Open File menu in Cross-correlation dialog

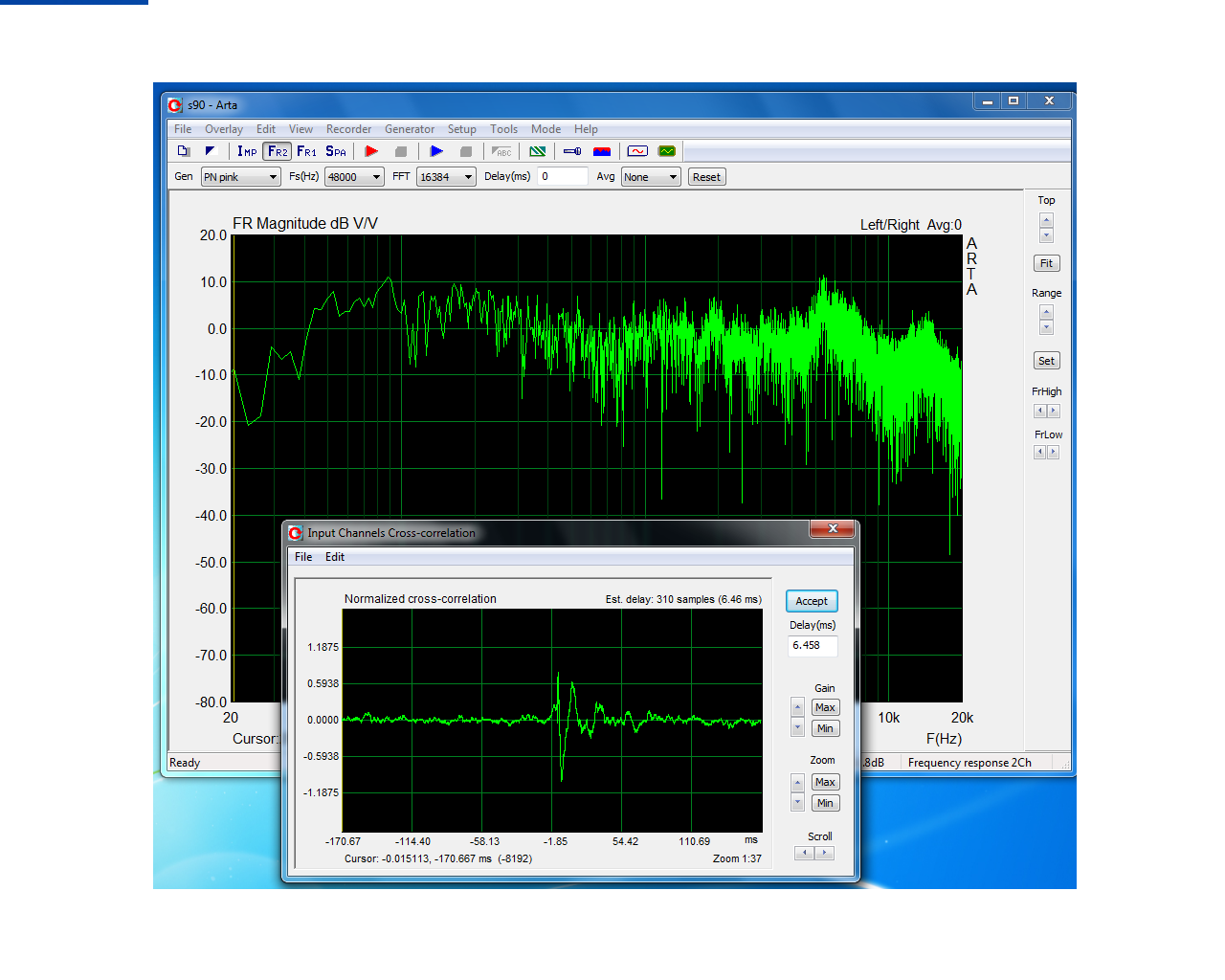coord(303,557)
